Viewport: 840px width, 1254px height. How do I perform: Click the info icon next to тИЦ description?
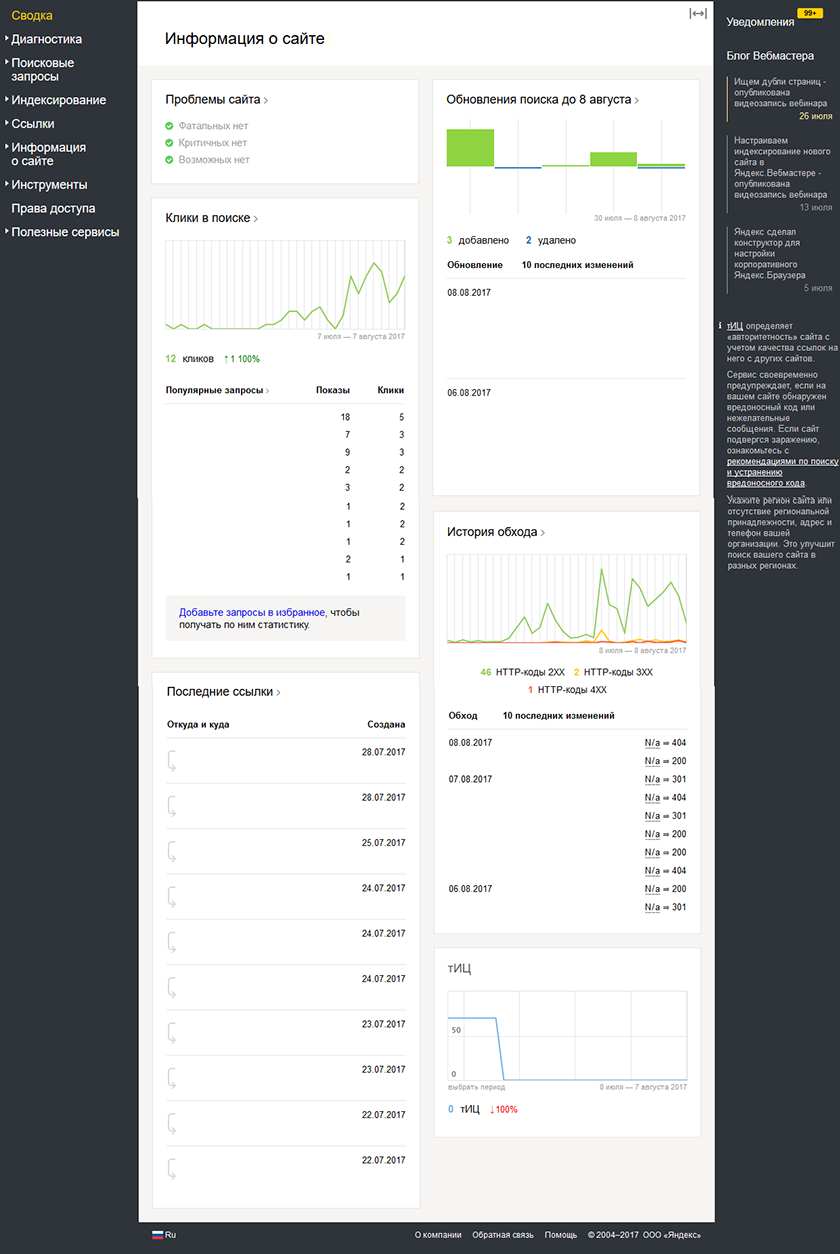pos(721,325)
